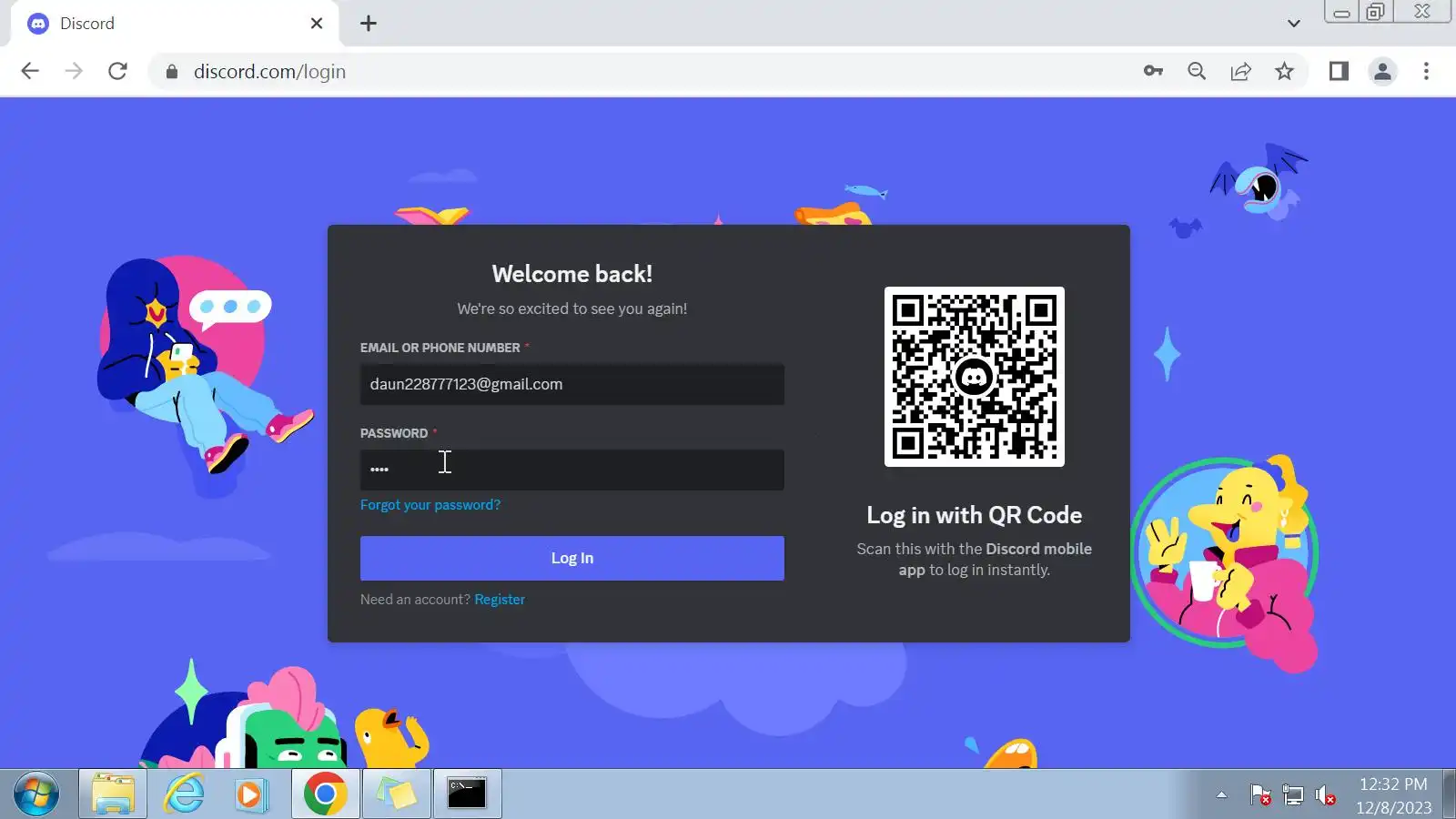Bookmark this page with the star icon
The image size is (1456, 819).
[1284, 71]
